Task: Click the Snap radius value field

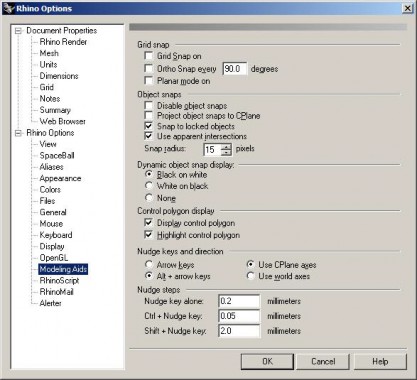Action: point(212,149)
